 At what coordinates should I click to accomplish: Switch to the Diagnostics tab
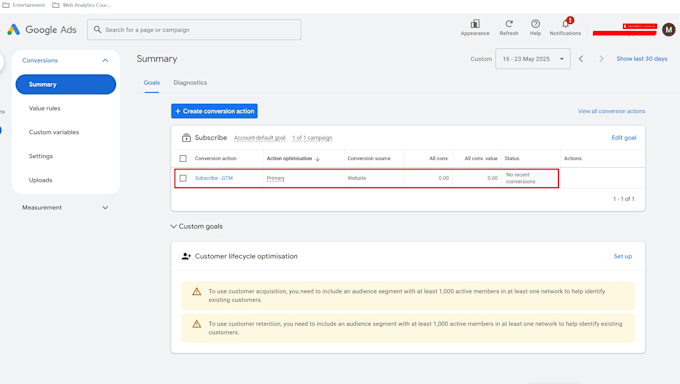(190, 82)
